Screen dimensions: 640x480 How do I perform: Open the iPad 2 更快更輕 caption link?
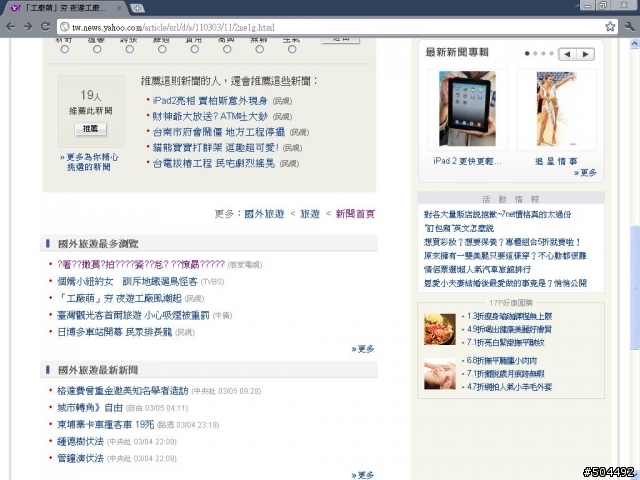467,161
